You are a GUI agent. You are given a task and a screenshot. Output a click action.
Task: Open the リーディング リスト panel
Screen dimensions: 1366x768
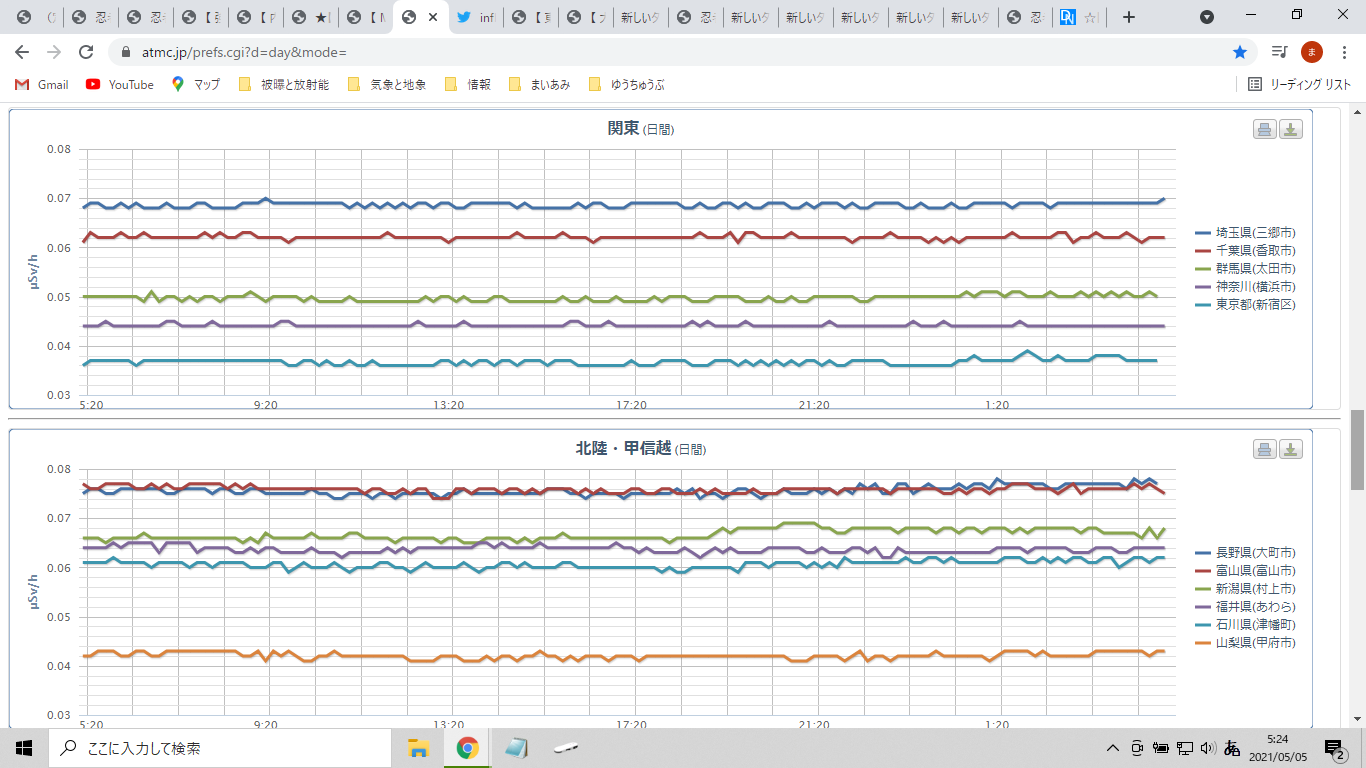point(1300,85)
